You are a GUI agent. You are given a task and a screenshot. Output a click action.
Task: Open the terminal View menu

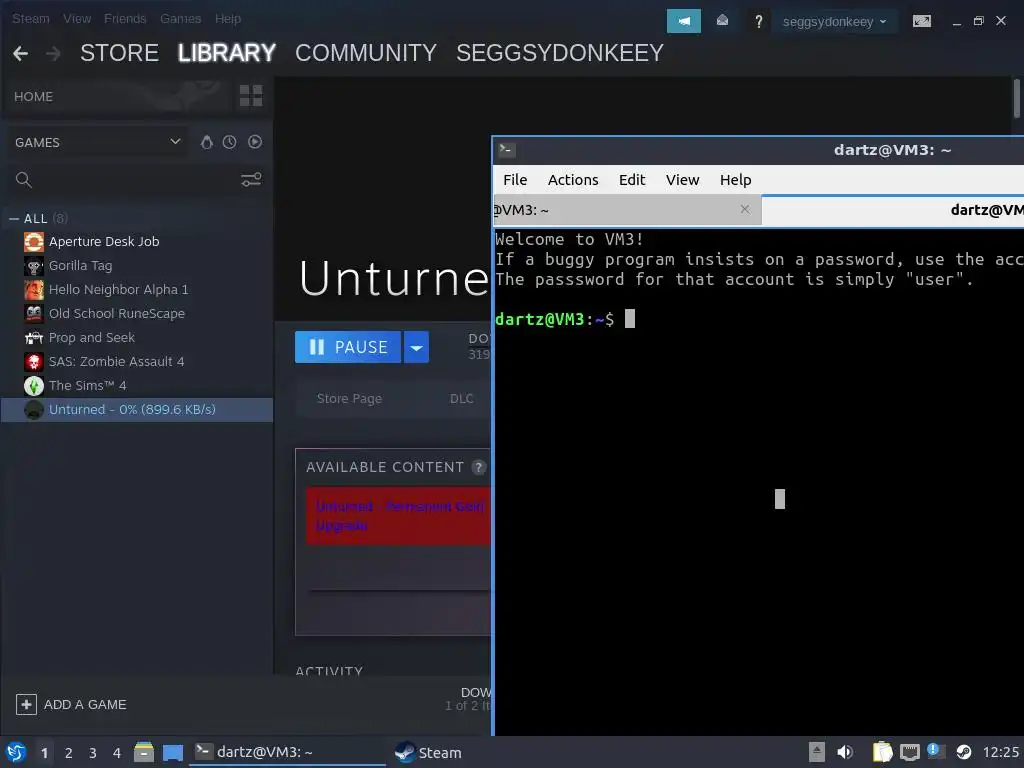coord(682,180)
